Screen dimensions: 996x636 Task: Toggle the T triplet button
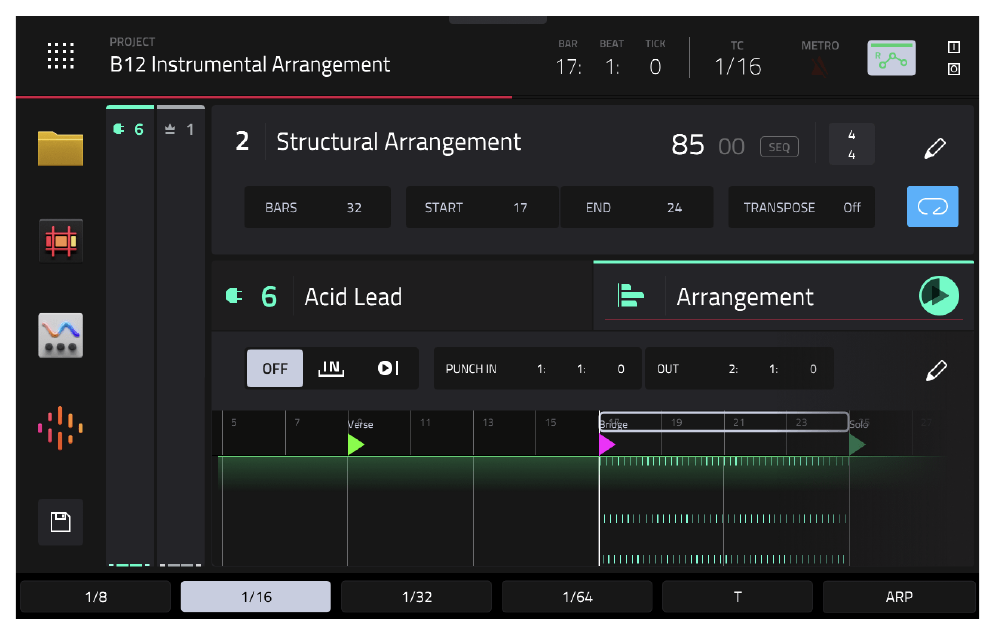tap(737, 597)
